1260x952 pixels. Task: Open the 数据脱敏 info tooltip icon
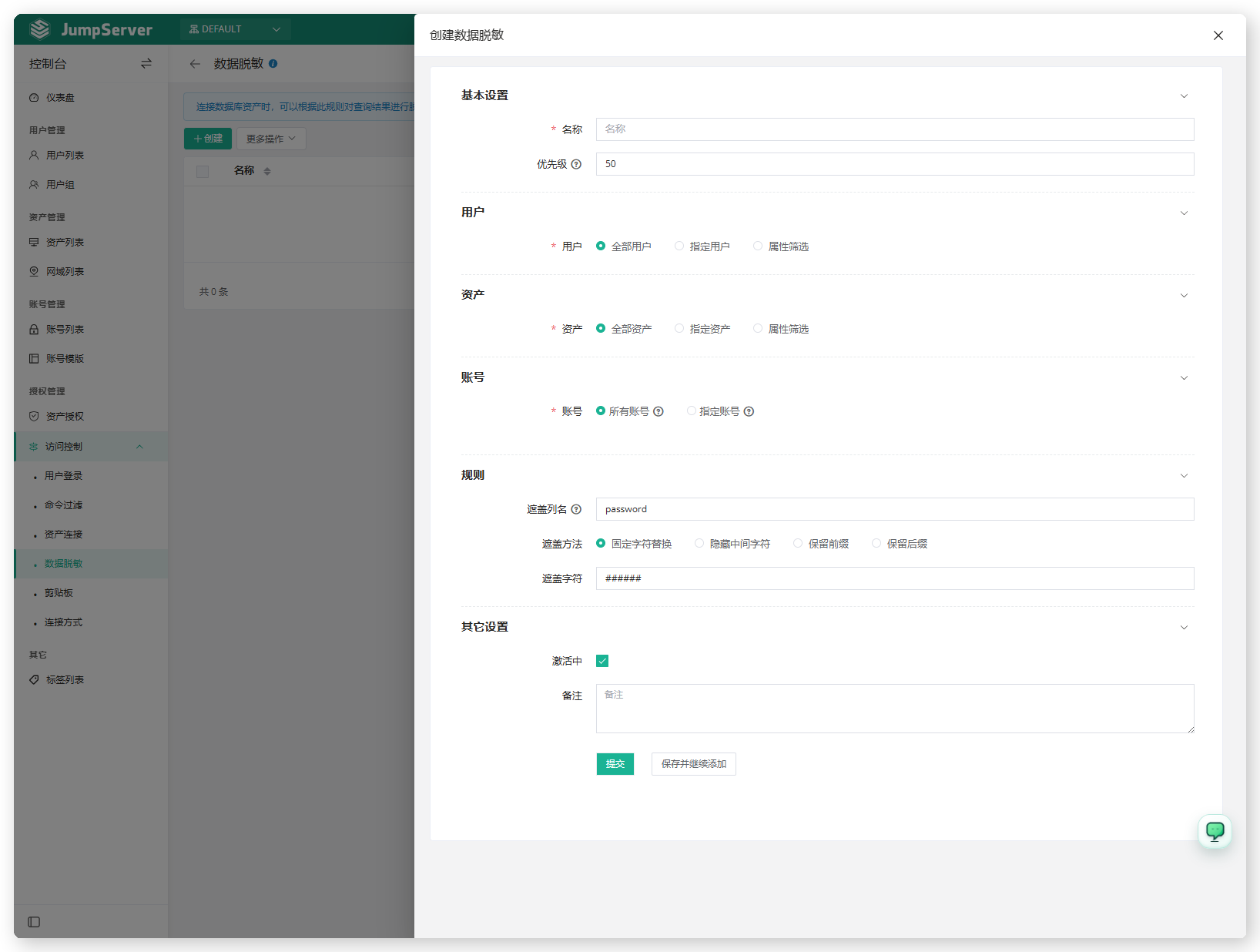[273, 64]
